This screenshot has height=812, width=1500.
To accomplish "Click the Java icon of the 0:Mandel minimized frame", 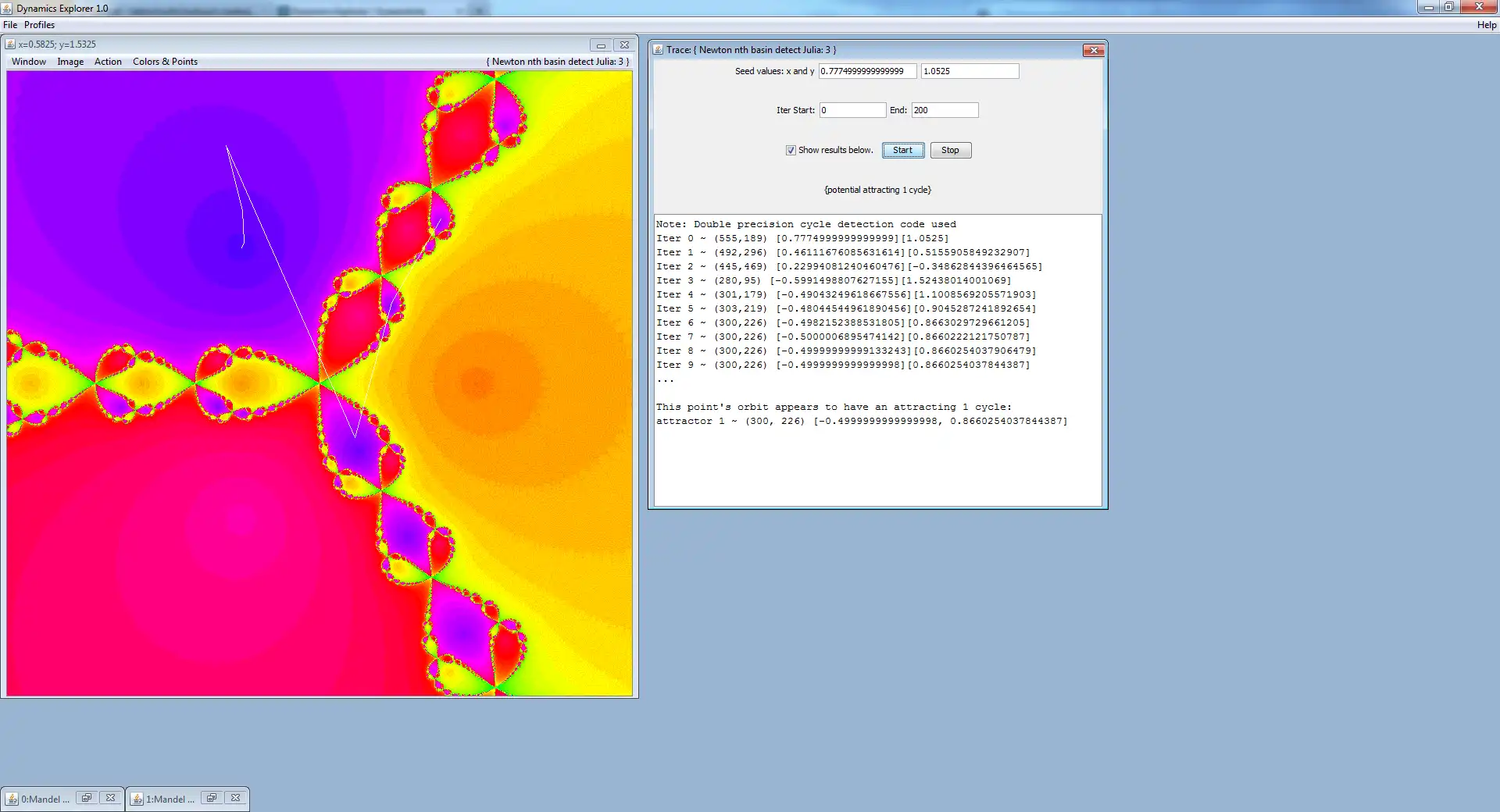I will 12,799.
